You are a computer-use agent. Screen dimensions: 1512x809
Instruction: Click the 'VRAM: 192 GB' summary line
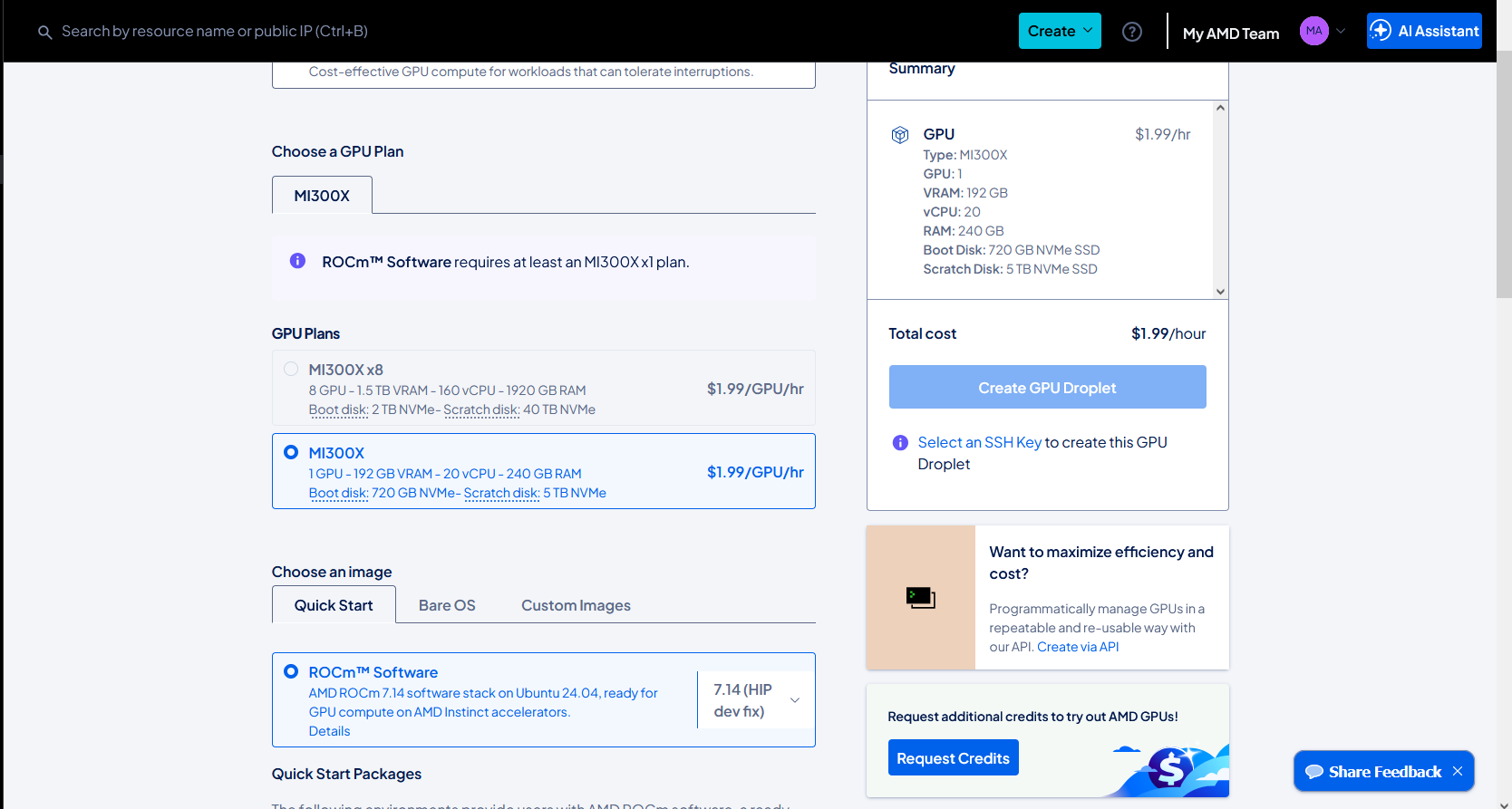point(965,193)
